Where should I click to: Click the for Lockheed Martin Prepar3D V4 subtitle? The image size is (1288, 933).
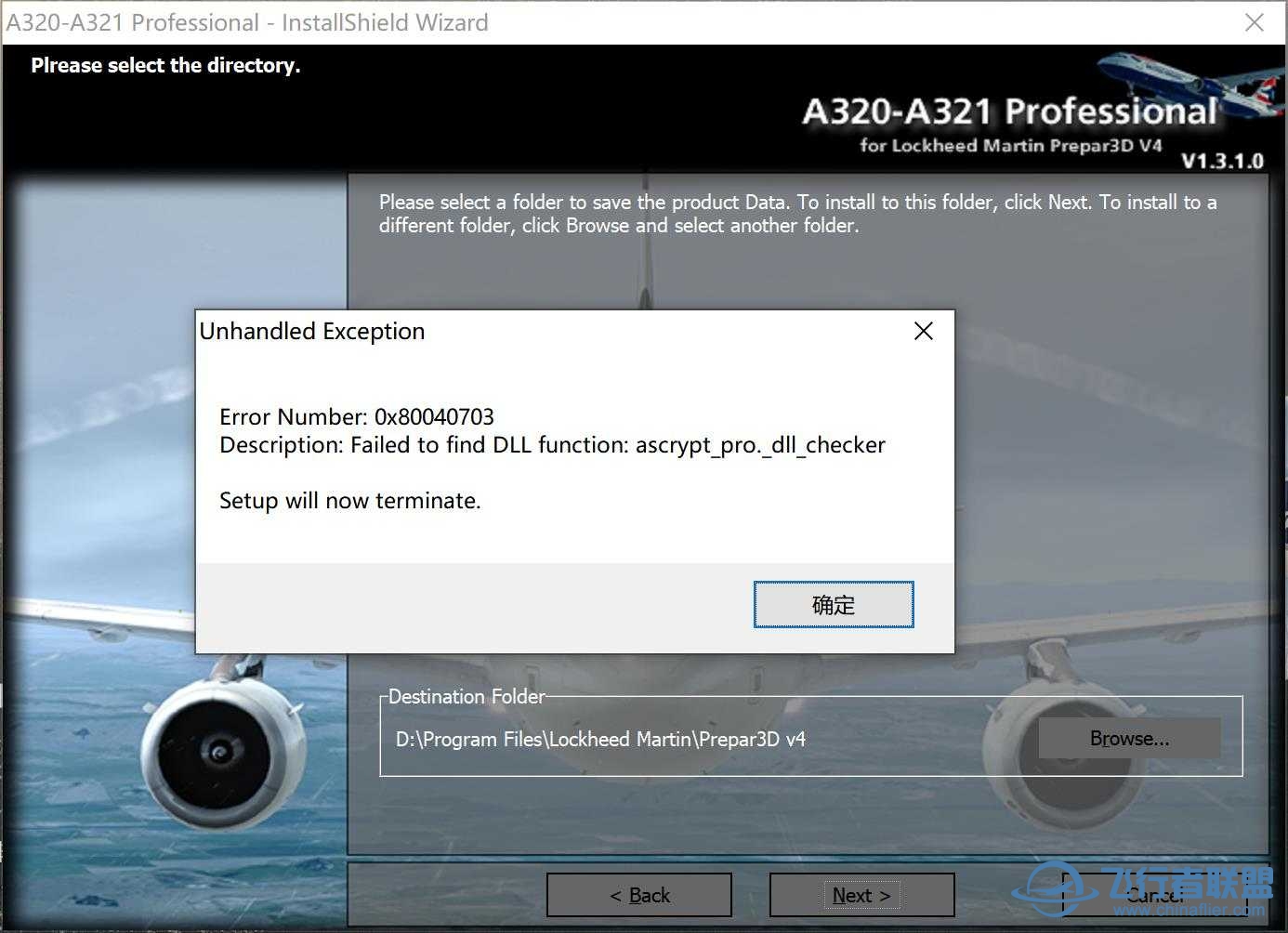(1011, 145)
